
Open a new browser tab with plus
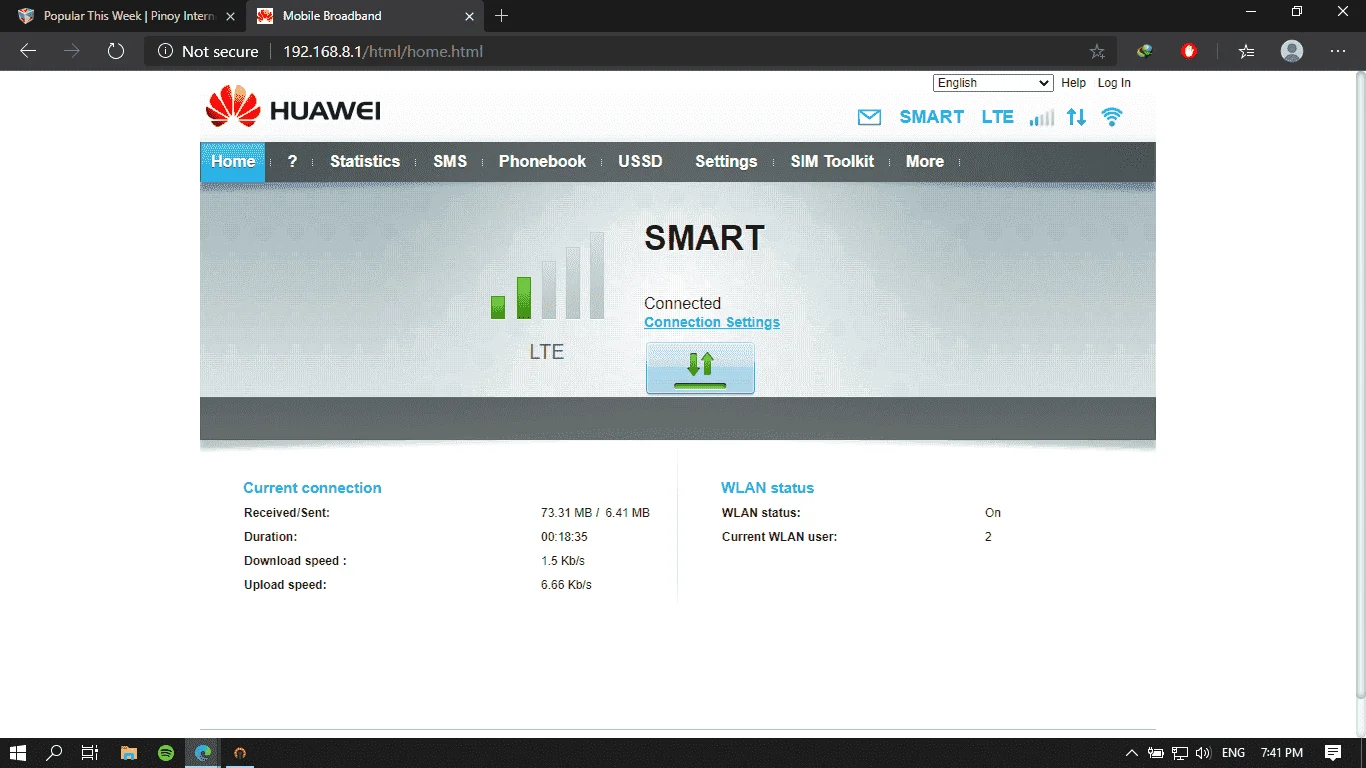tap(502, 16)
